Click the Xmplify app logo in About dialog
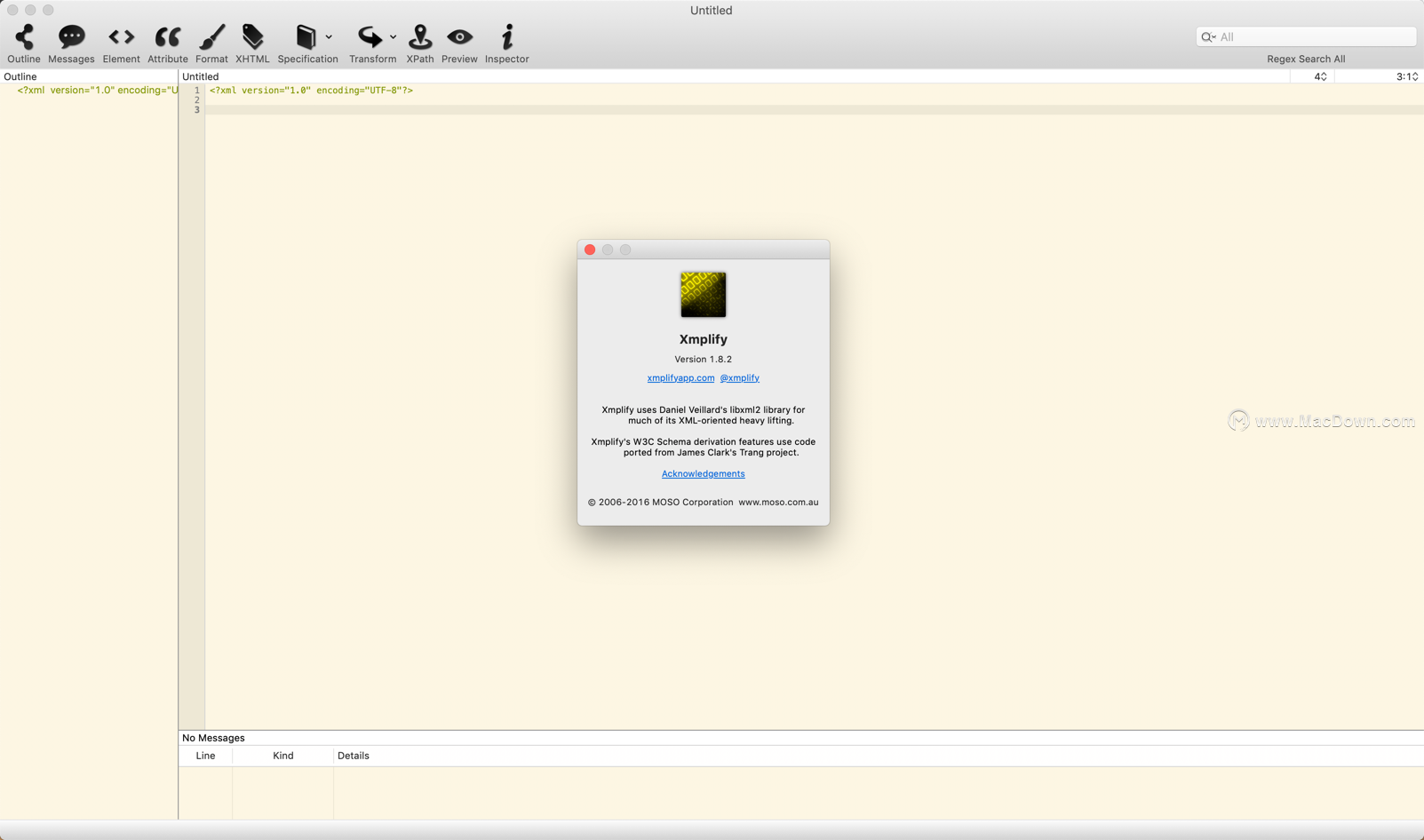Screen dimensions: 1424x840 (704, 295)
